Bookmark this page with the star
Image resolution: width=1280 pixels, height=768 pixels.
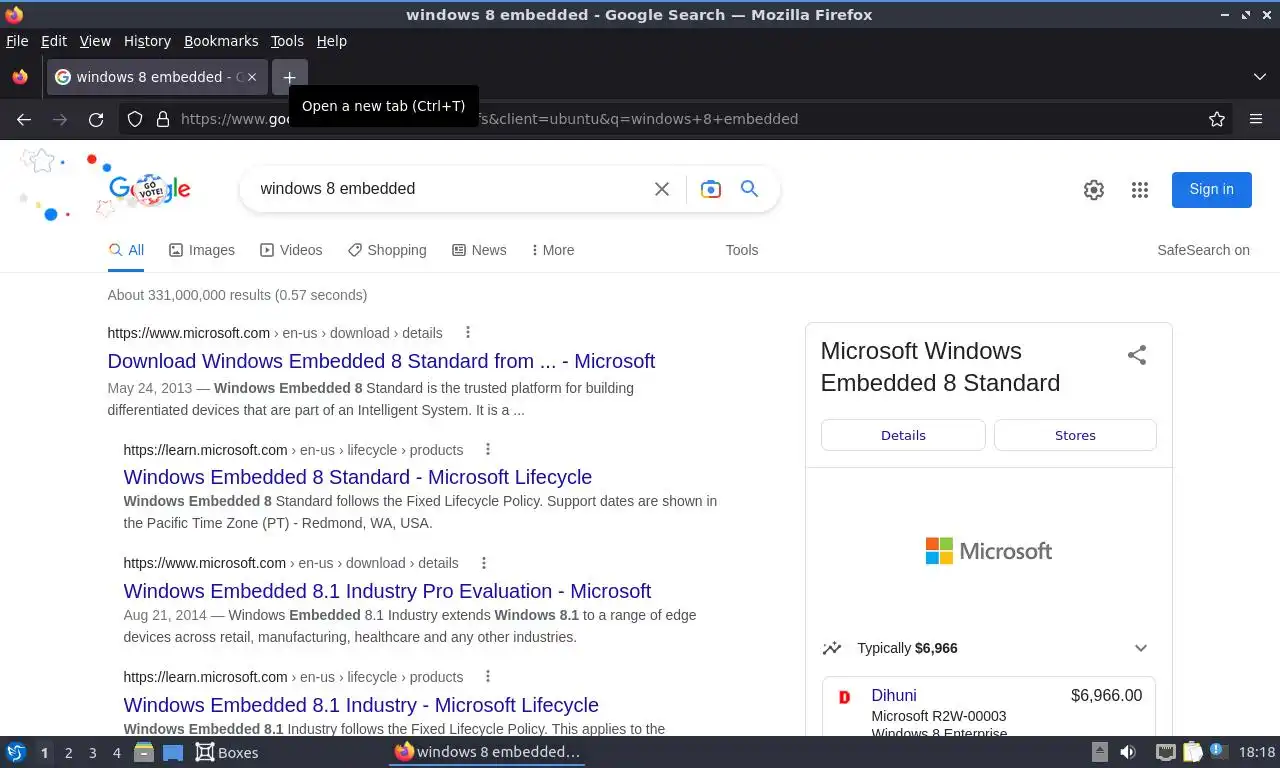1217,119
